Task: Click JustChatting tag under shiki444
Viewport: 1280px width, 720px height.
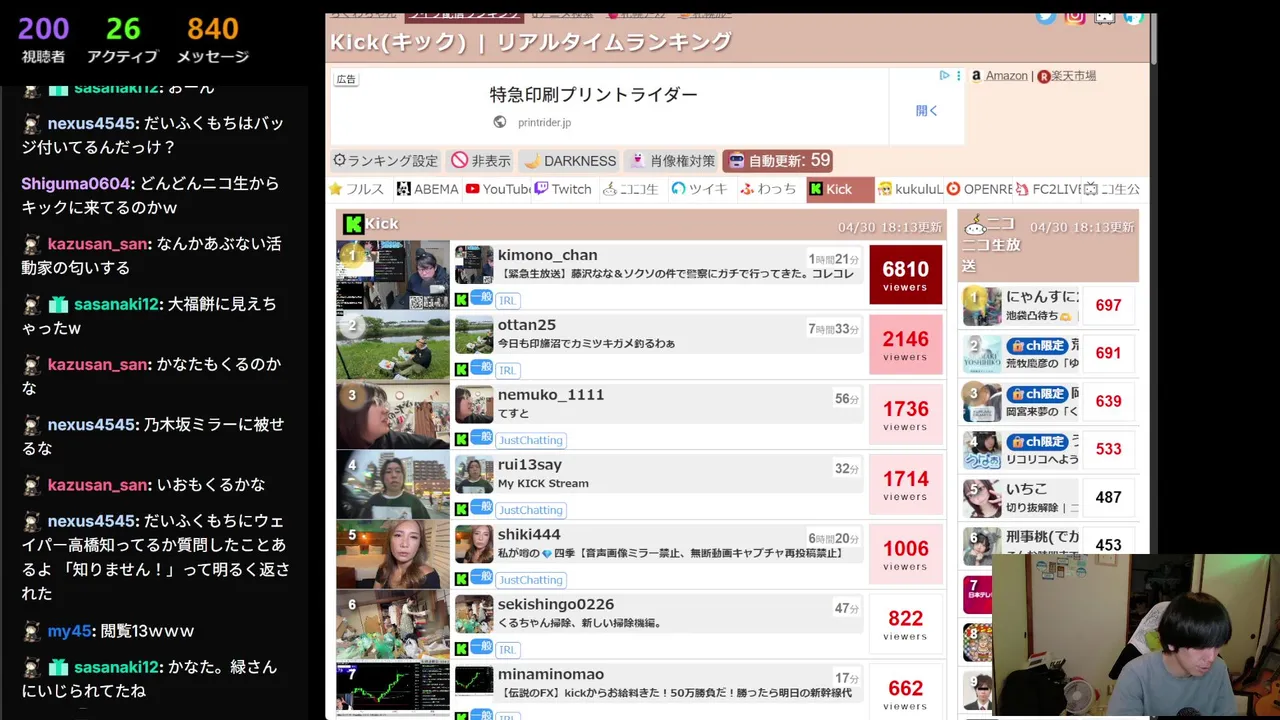Action: [x=532, y=580]
